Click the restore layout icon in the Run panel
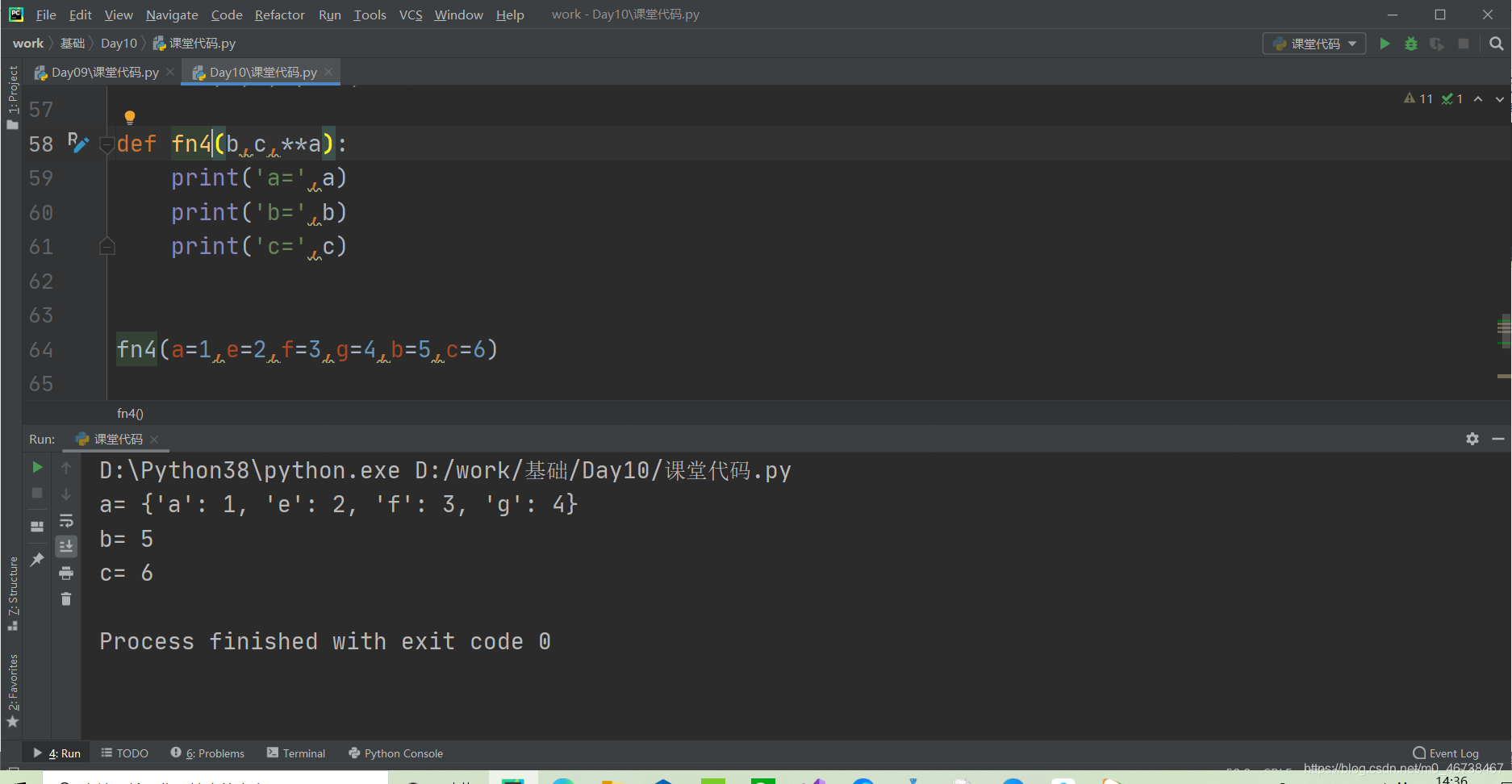 37,526
